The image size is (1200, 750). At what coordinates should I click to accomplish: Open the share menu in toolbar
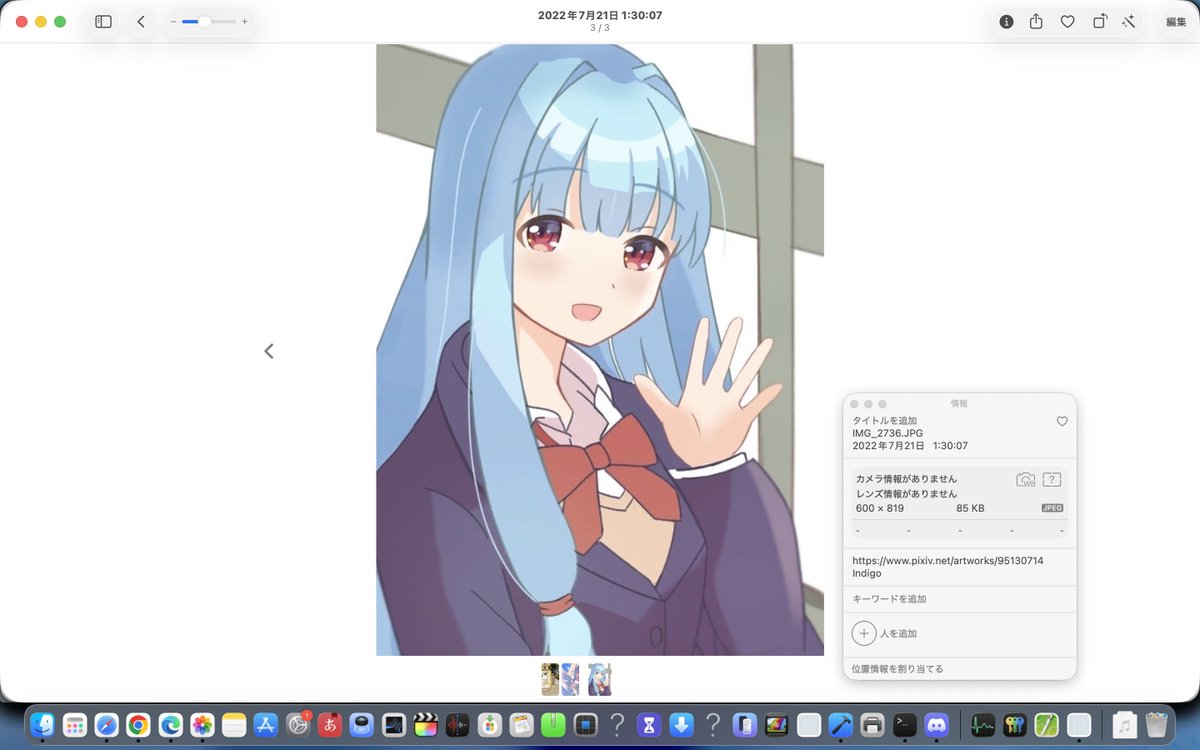[1036, 21]
